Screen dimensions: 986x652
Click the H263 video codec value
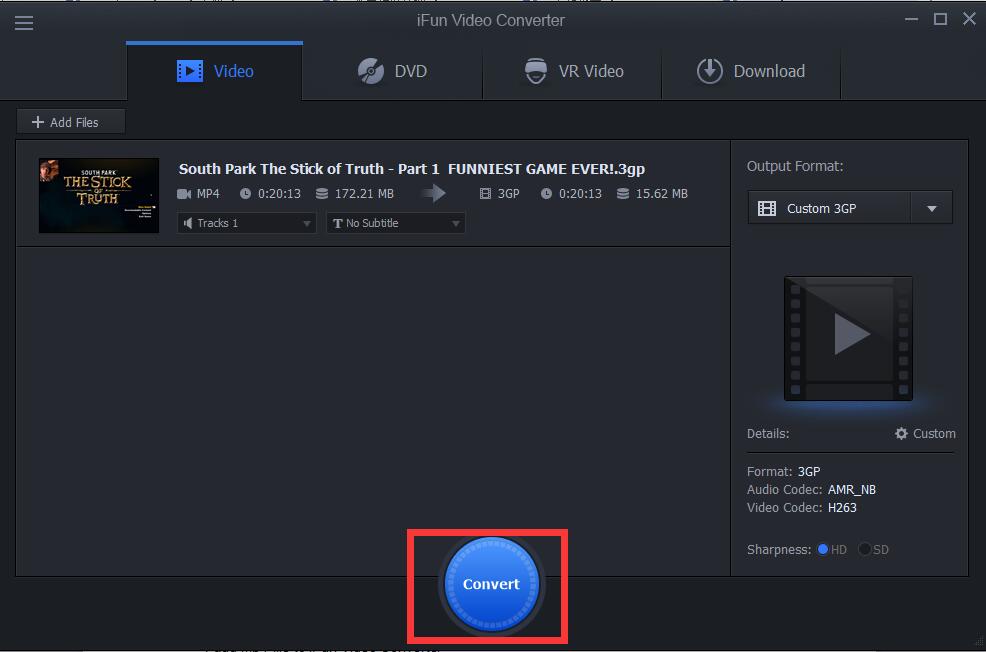[x=842, y=507]
